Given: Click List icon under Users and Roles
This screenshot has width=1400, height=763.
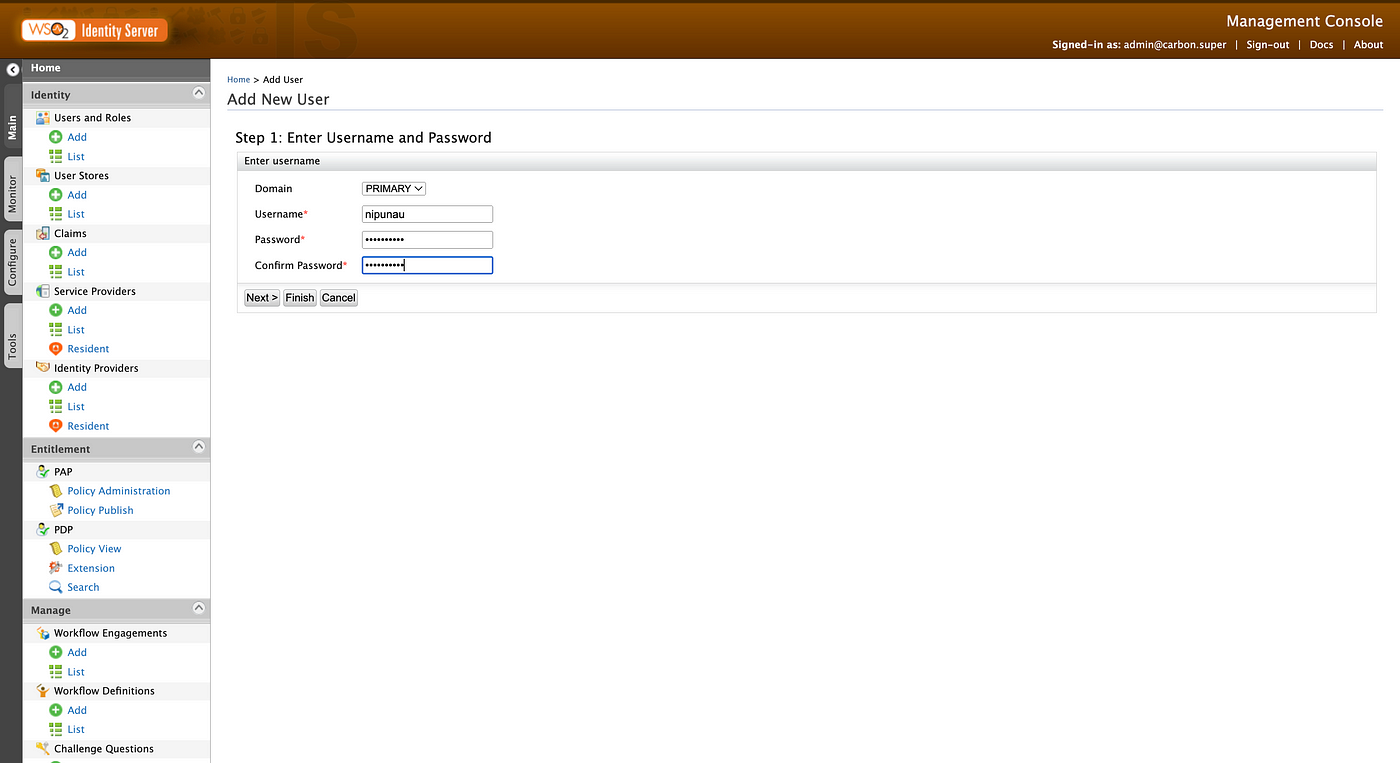Looking at the screenshot, I should (56, 157).
